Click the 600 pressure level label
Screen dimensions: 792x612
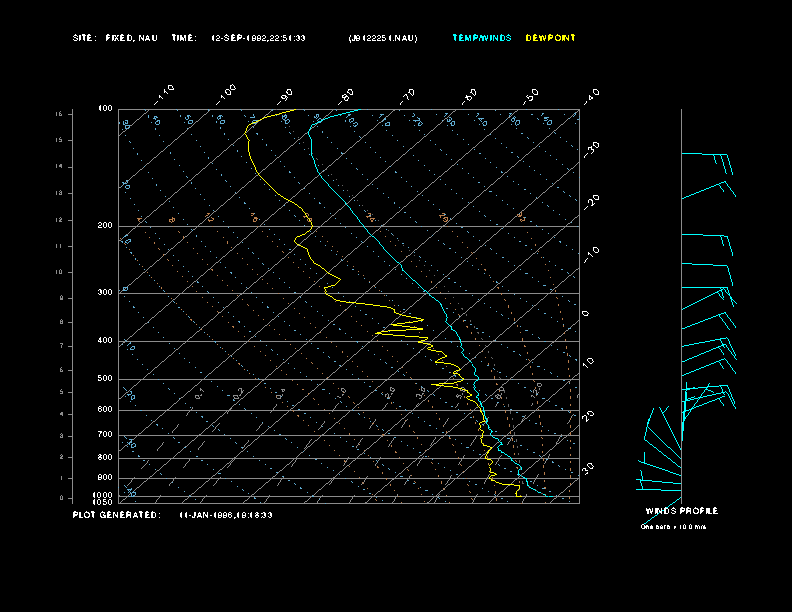[105, 410]
